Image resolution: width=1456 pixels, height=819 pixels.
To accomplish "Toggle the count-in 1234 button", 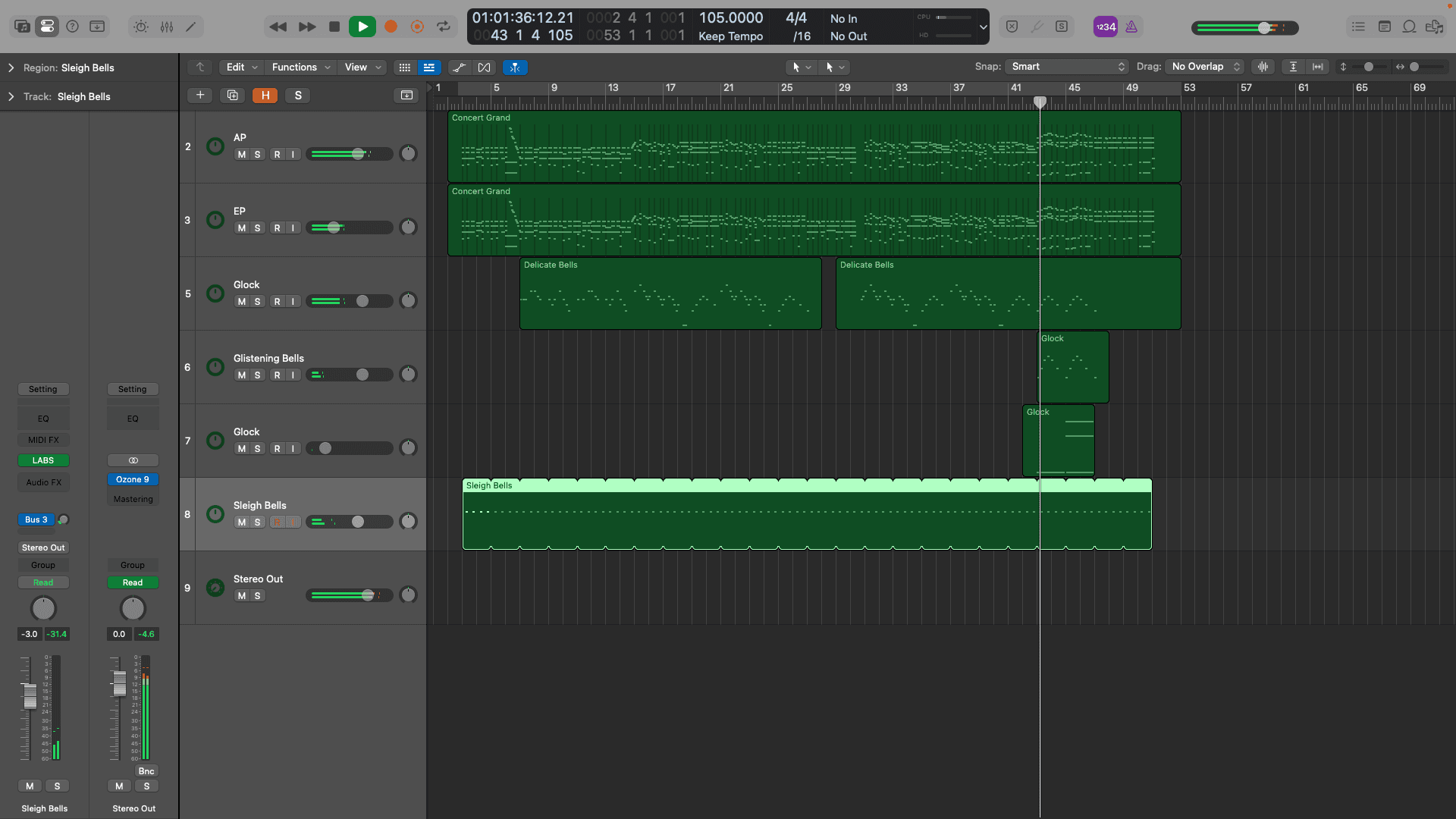I will [1106, 27].
